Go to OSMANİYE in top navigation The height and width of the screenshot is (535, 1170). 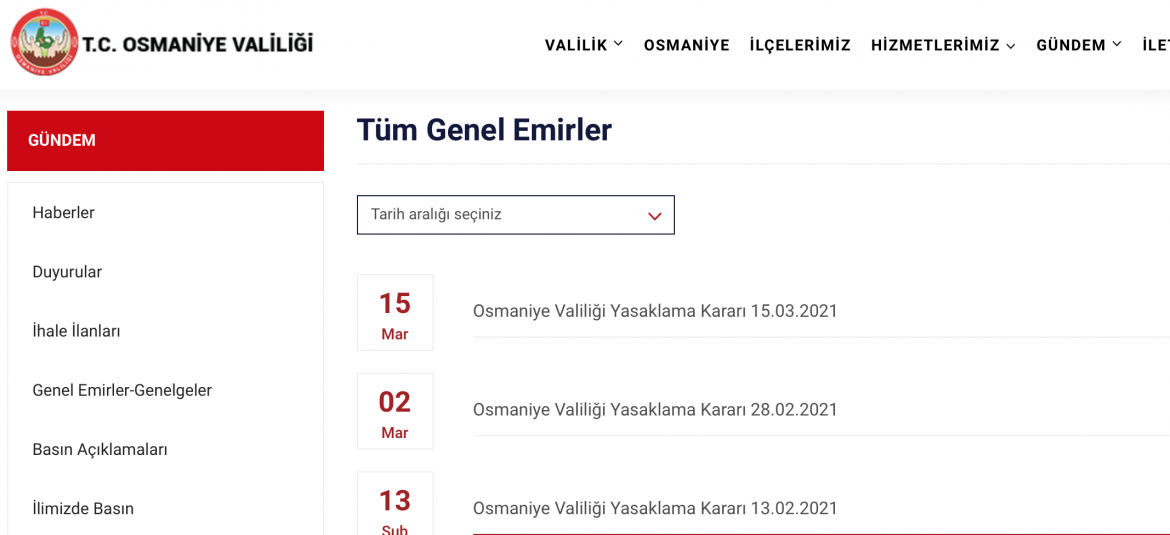pyautogui.click(x=686, y=45)
